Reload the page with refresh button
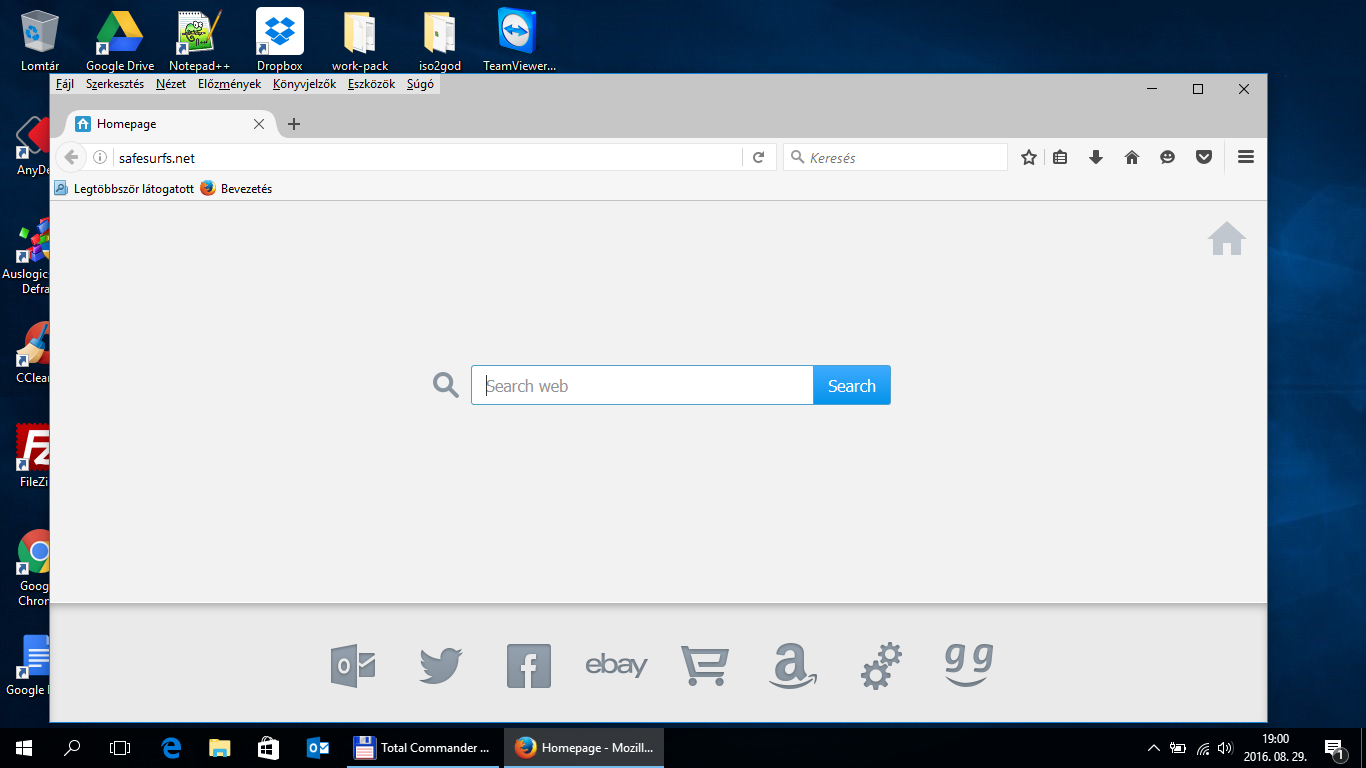This screenshot has height=768, width=1366. pos(759,157)
